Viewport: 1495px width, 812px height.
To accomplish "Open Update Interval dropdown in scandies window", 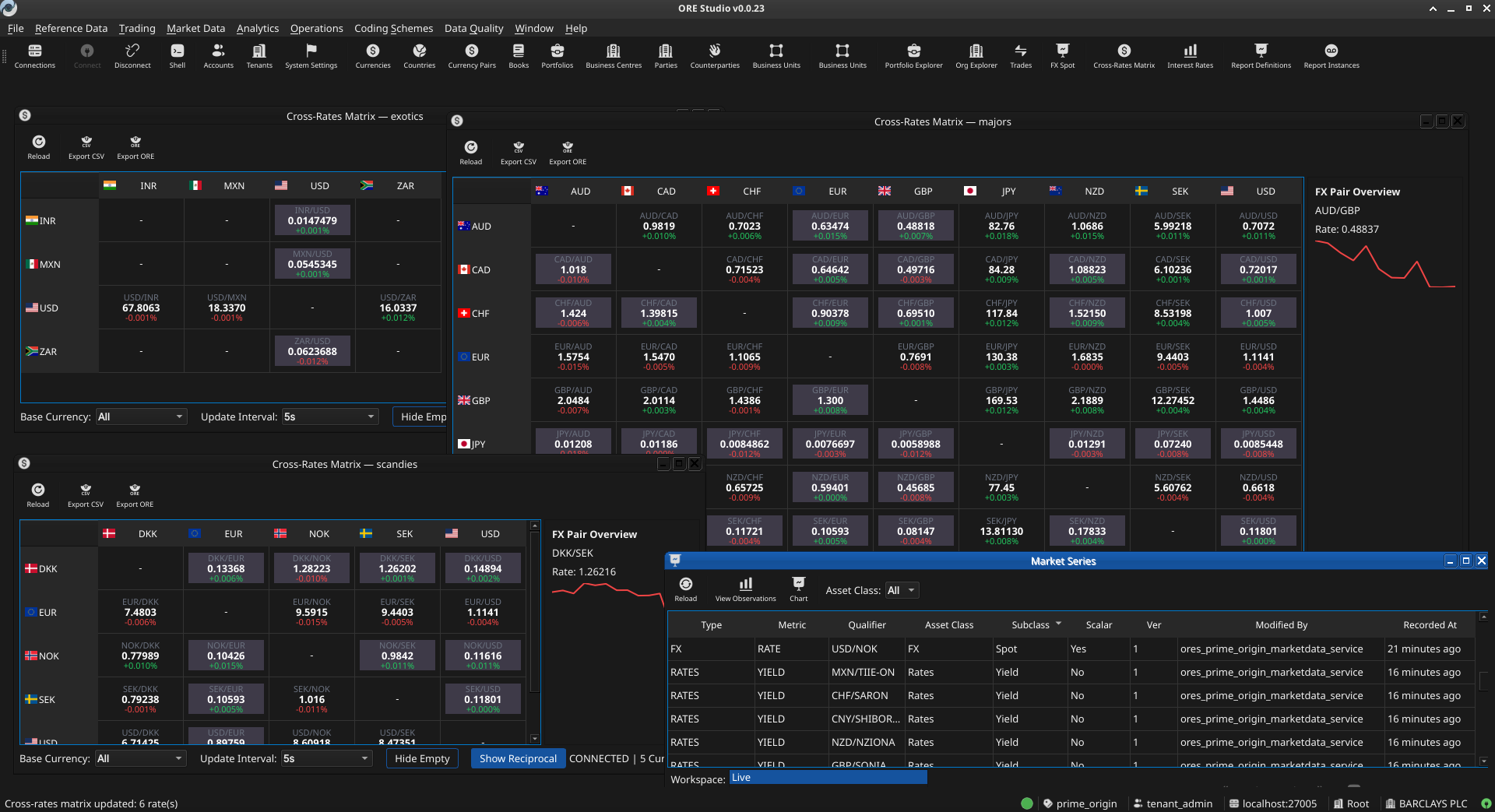I will [x=326, y=758].
